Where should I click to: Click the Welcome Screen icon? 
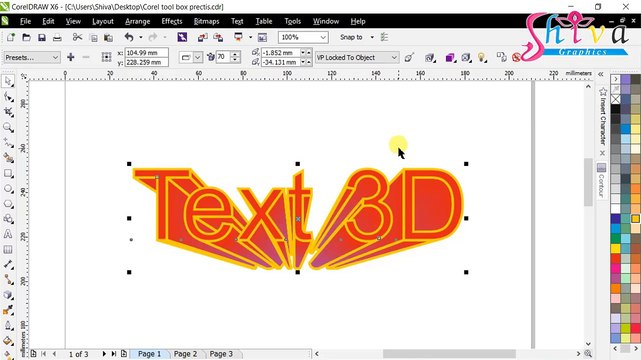(262, 38)
